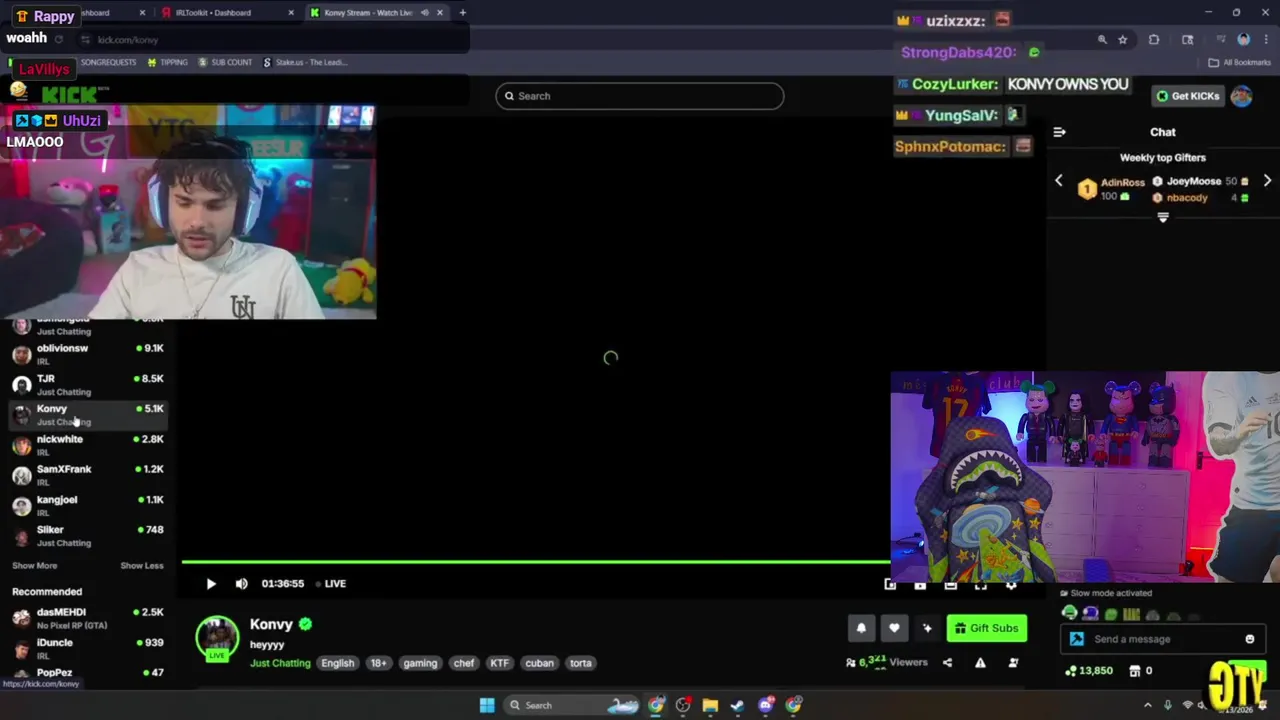Share the Konvy stream
This screenshot has height=720, width=1280.
click(947, 662)
